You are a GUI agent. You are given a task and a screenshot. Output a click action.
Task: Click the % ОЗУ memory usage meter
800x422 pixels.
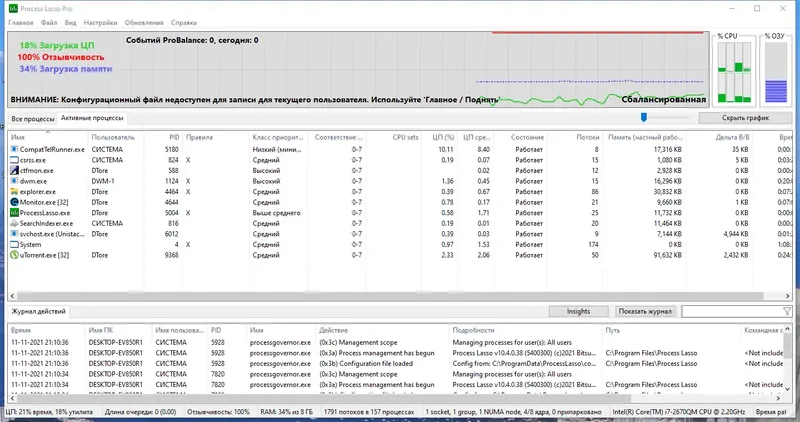[776, 70]
